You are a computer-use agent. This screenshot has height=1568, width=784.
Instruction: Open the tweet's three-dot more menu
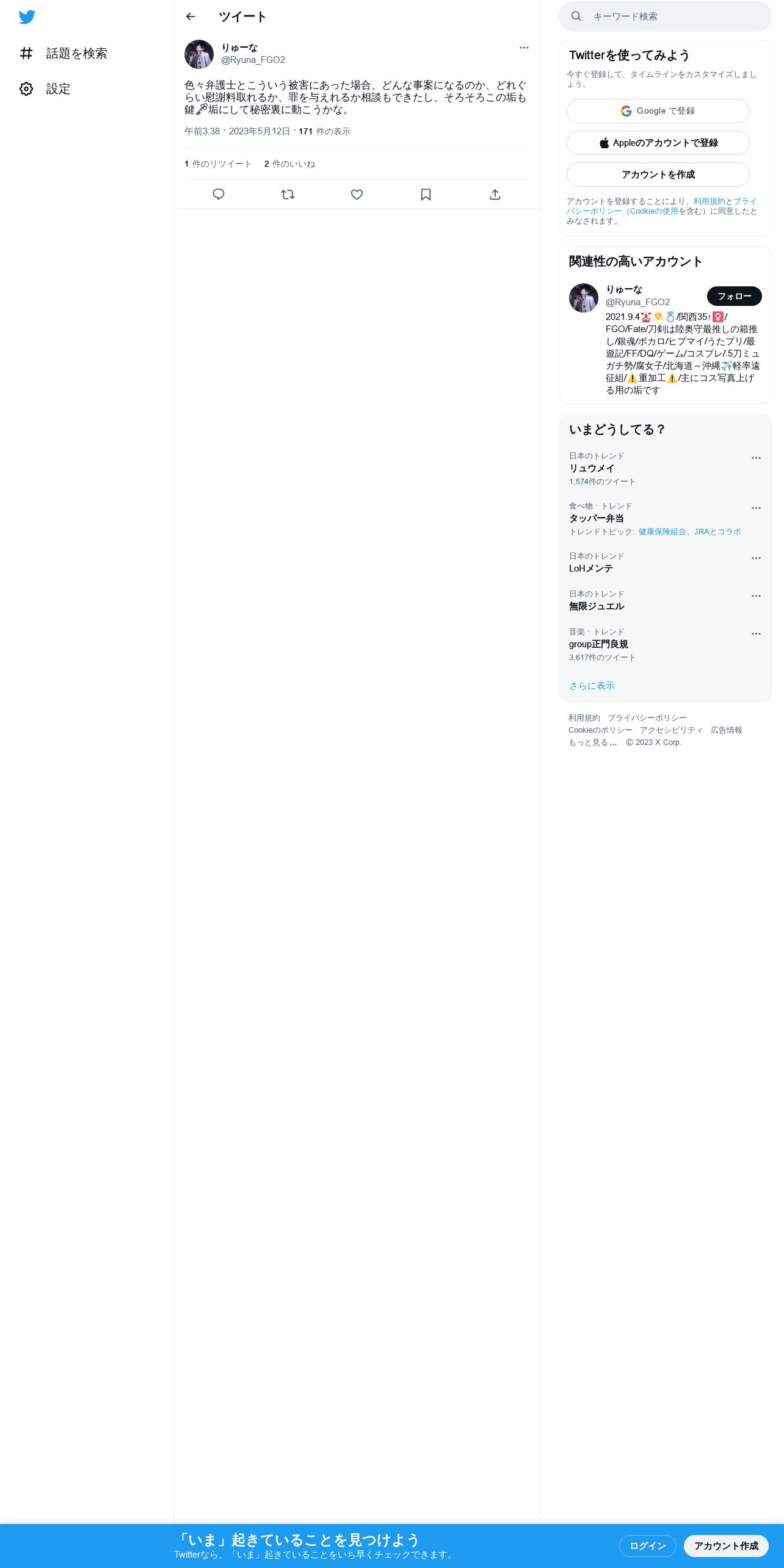(x=524, y=48)
